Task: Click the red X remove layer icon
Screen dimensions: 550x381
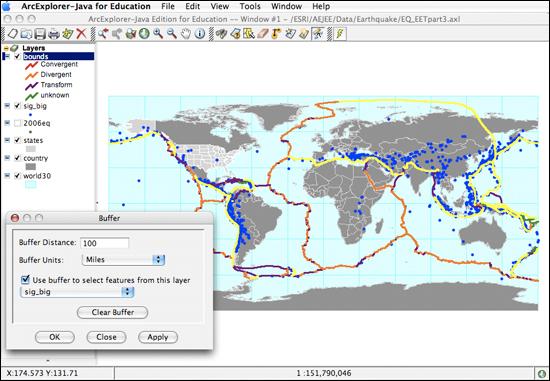Action: [x=81, y=34]
